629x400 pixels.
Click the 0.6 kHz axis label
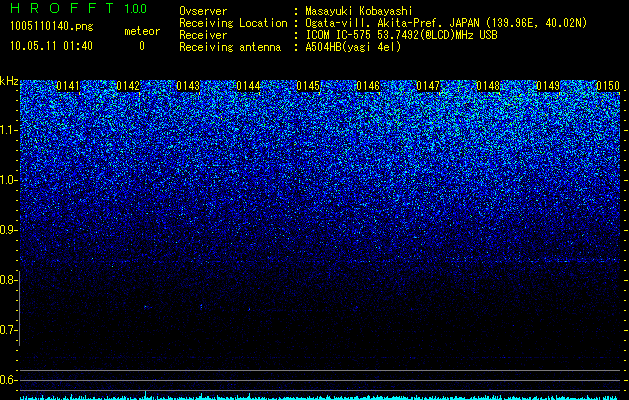click(7, 380)
